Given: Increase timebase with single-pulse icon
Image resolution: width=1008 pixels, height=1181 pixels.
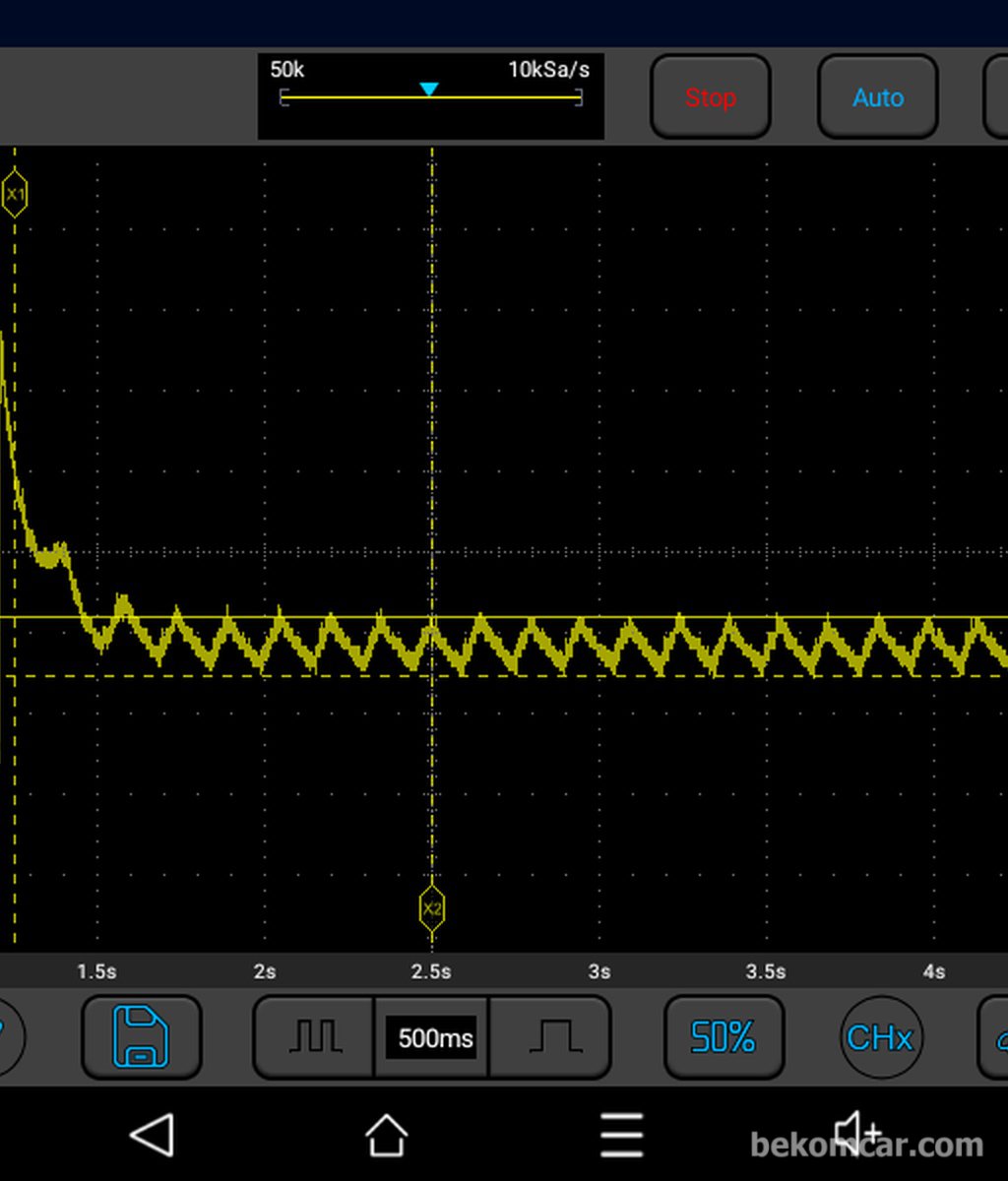Looking at the screenshot, I should coord(550,1037).
